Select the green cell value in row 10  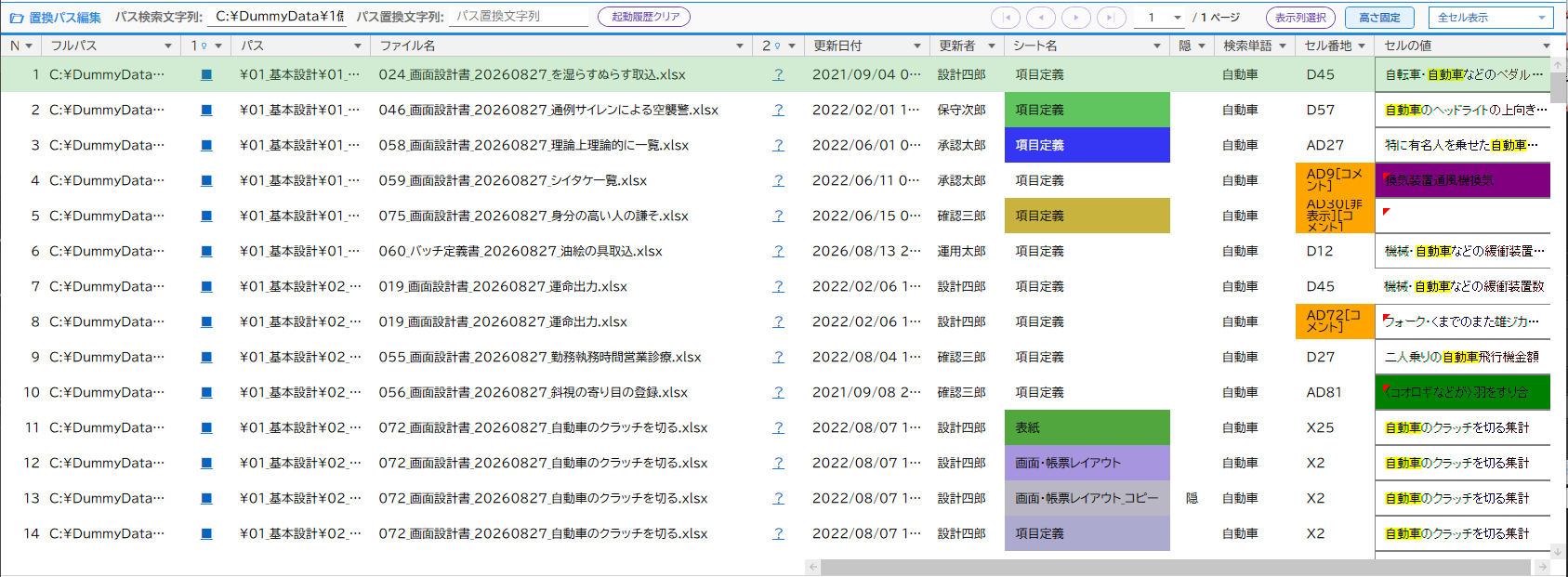1462,392
